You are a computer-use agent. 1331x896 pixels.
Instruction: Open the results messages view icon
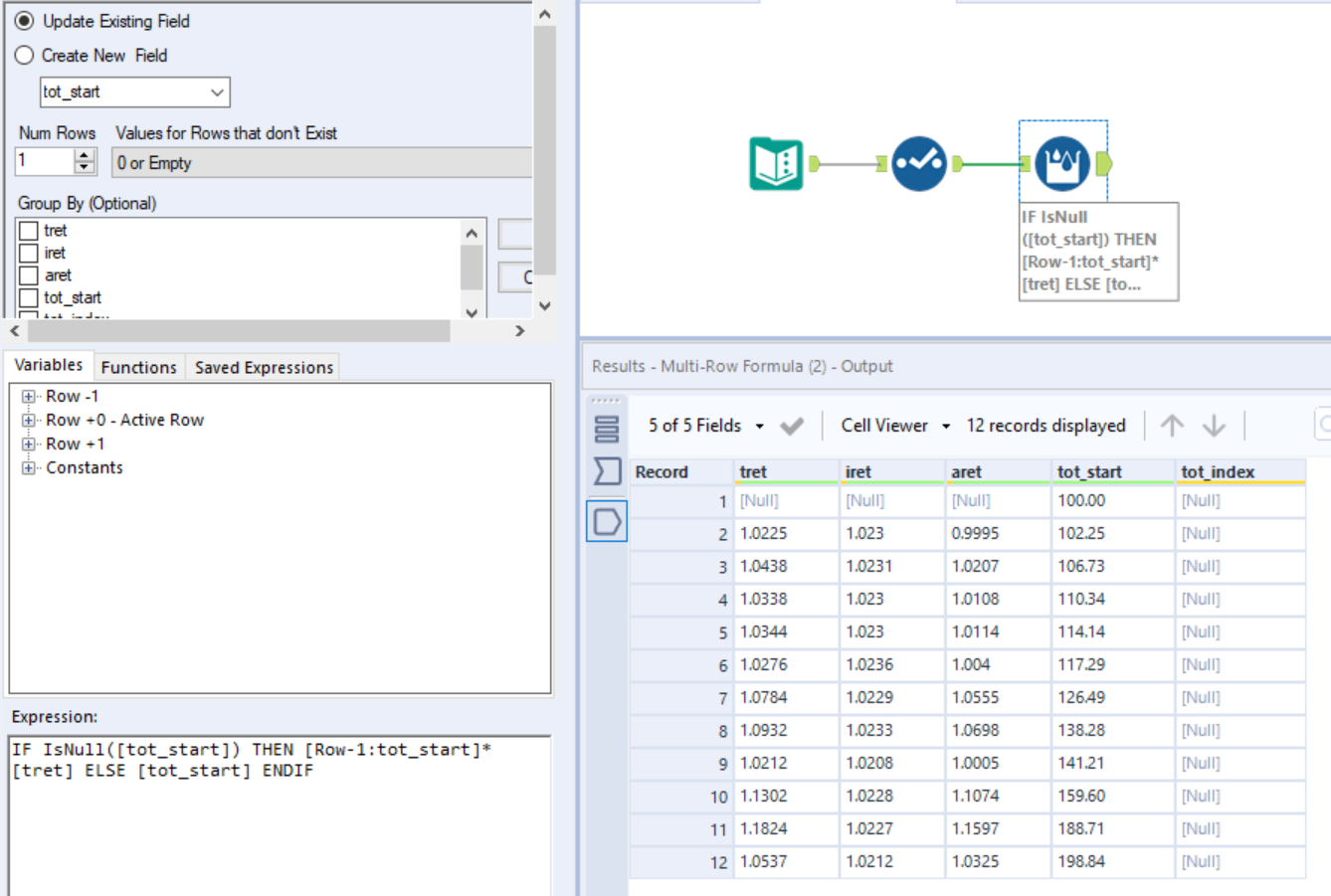tap(606, 429)
